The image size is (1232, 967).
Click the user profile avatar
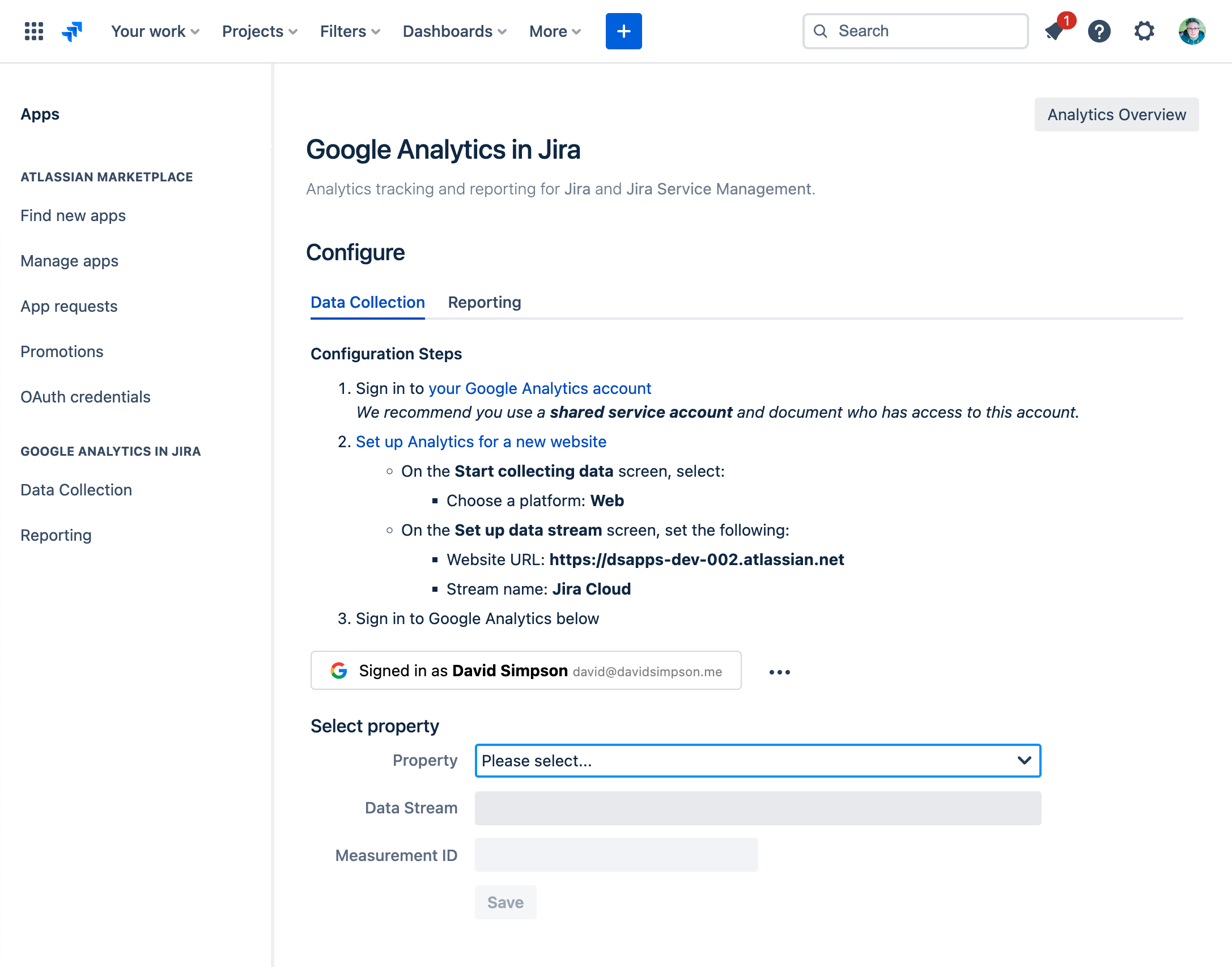tap(1192, 31)
